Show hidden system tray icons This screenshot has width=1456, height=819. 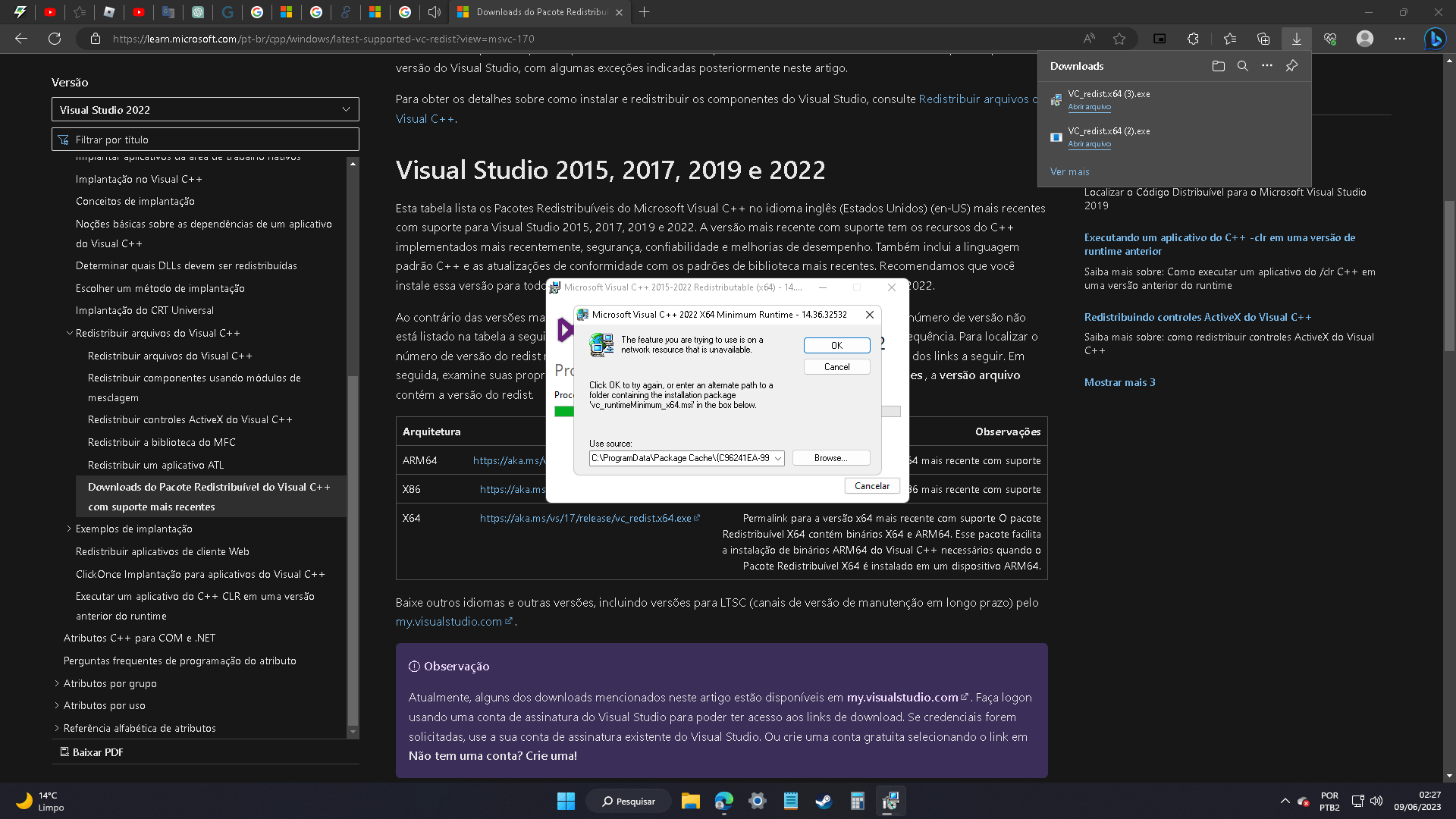pyautogui.click(x=1285, y=801)
